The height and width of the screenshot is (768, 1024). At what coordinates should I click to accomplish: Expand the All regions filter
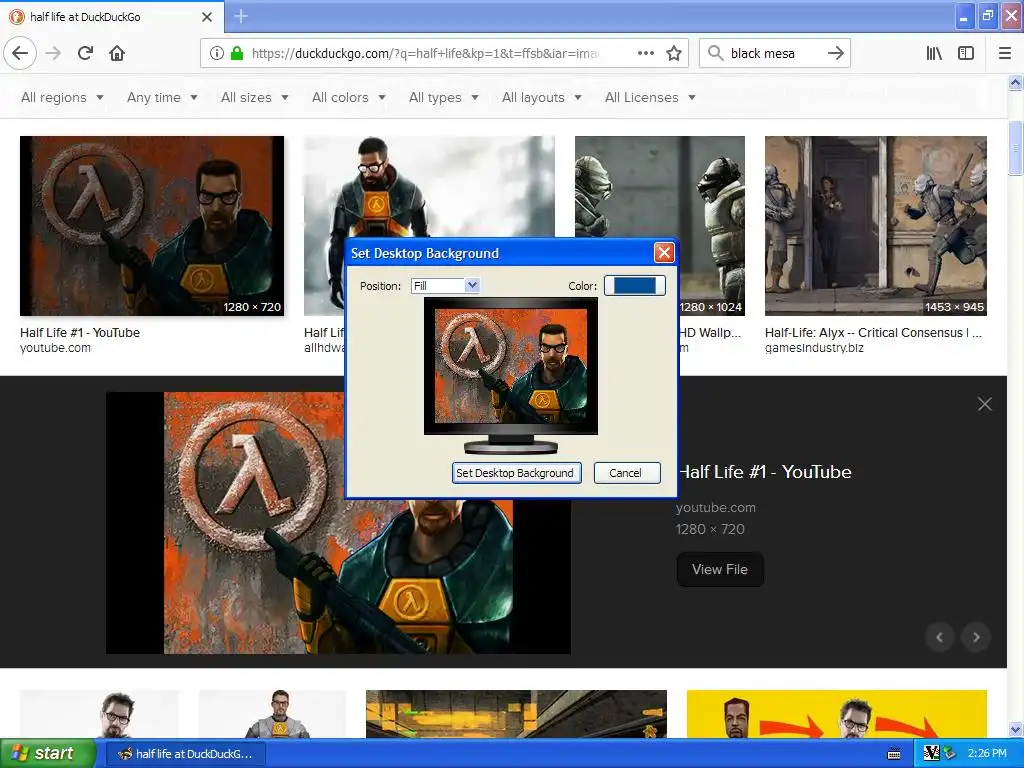click(x=62, y=97)
